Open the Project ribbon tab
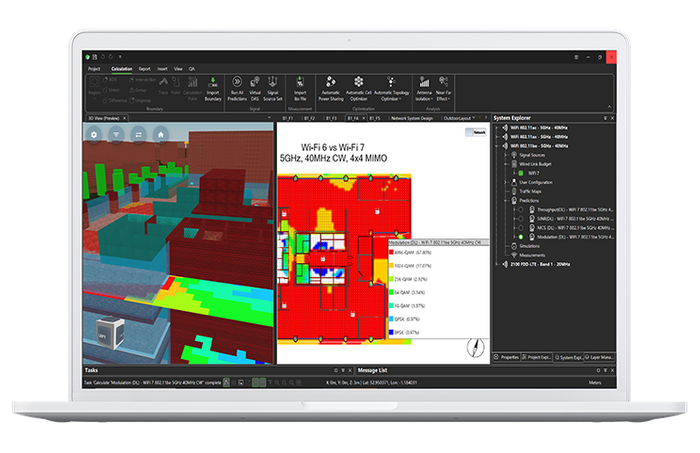The width and height of the screenshot is (700, 453). [x=94, y=69]
